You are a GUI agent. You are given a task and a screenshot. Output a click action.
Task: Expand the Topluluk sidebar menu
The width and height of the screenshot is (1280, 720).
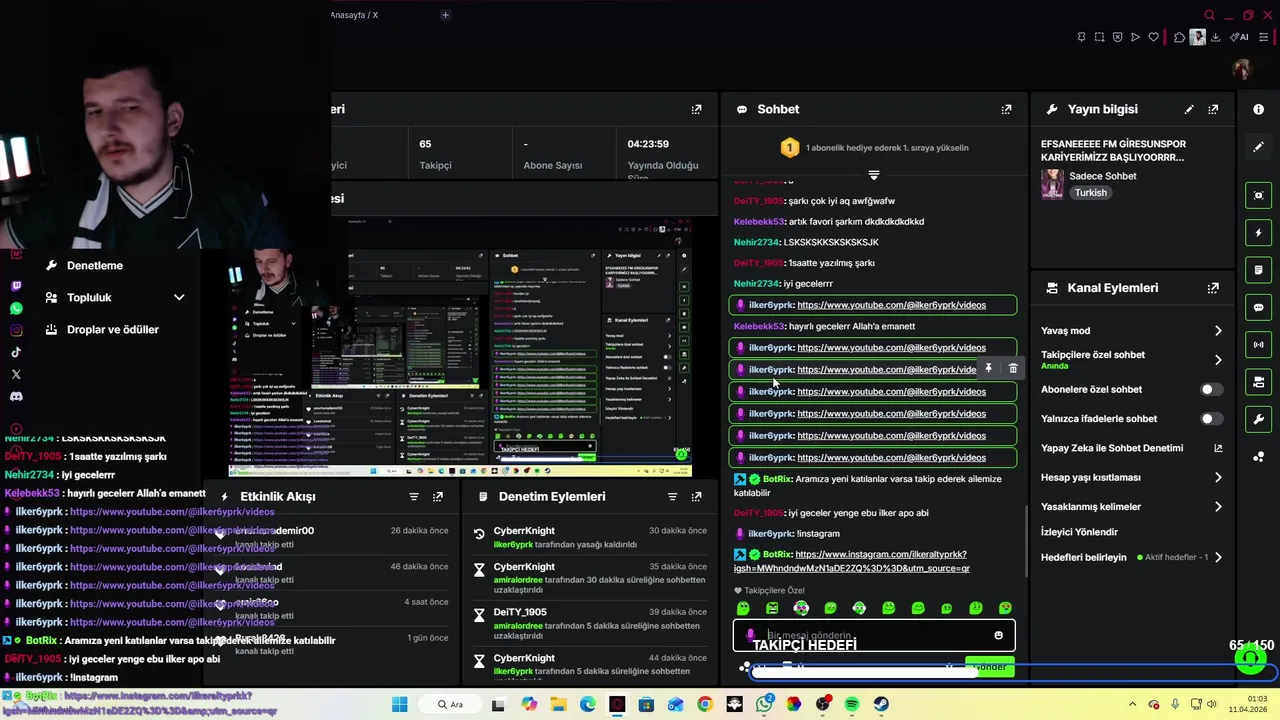(x=179, y=297)
